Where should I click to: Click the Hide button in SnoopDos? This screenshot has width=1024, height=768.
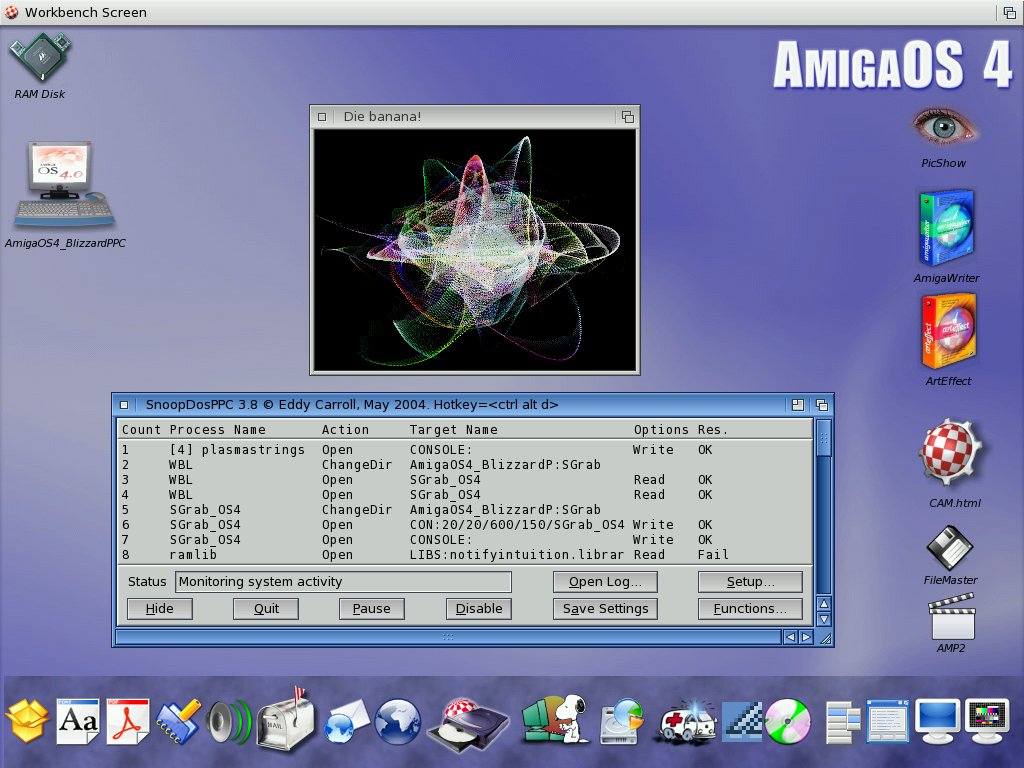point(159,609)
